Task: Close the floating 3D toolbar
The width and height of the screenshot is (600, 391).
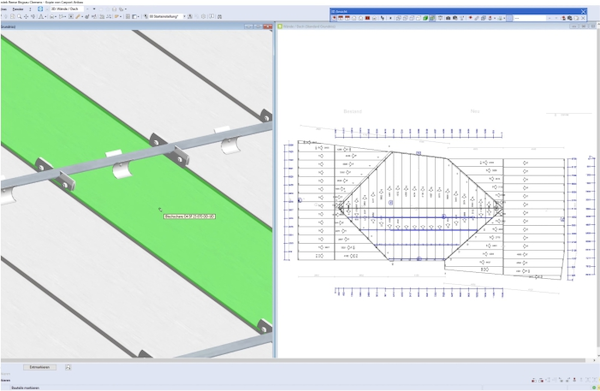Action: tap(583, 11)
